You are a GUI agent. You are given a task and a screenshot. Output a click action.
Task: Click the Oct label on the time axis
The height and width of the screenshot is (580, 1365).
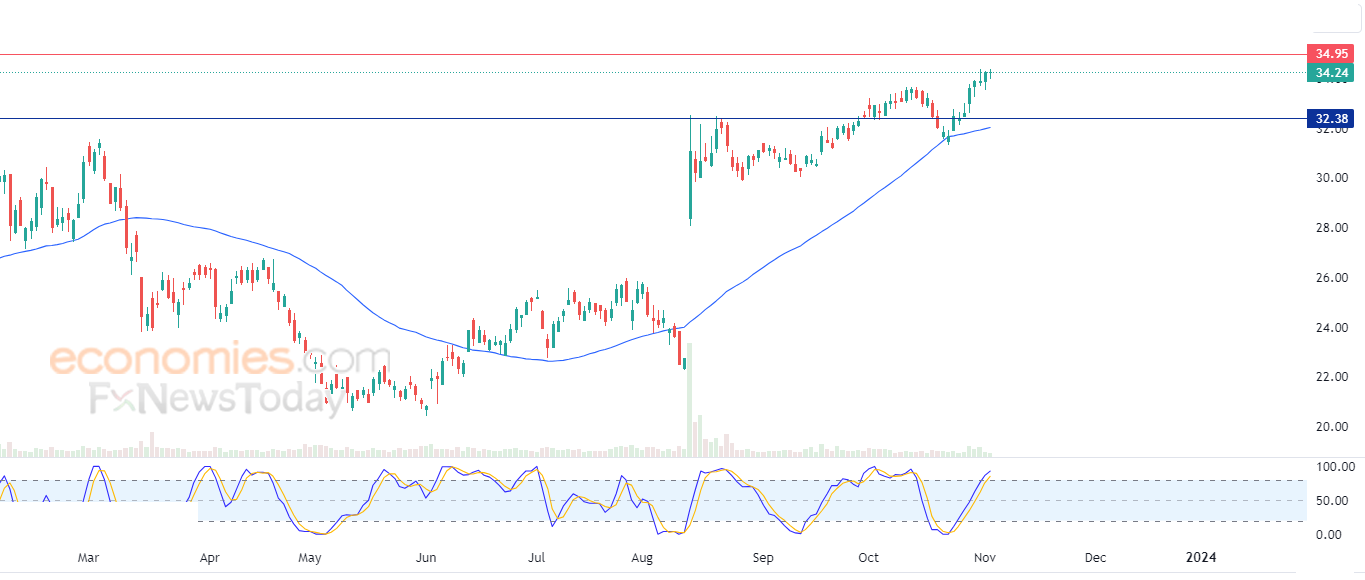coord(868,557)
